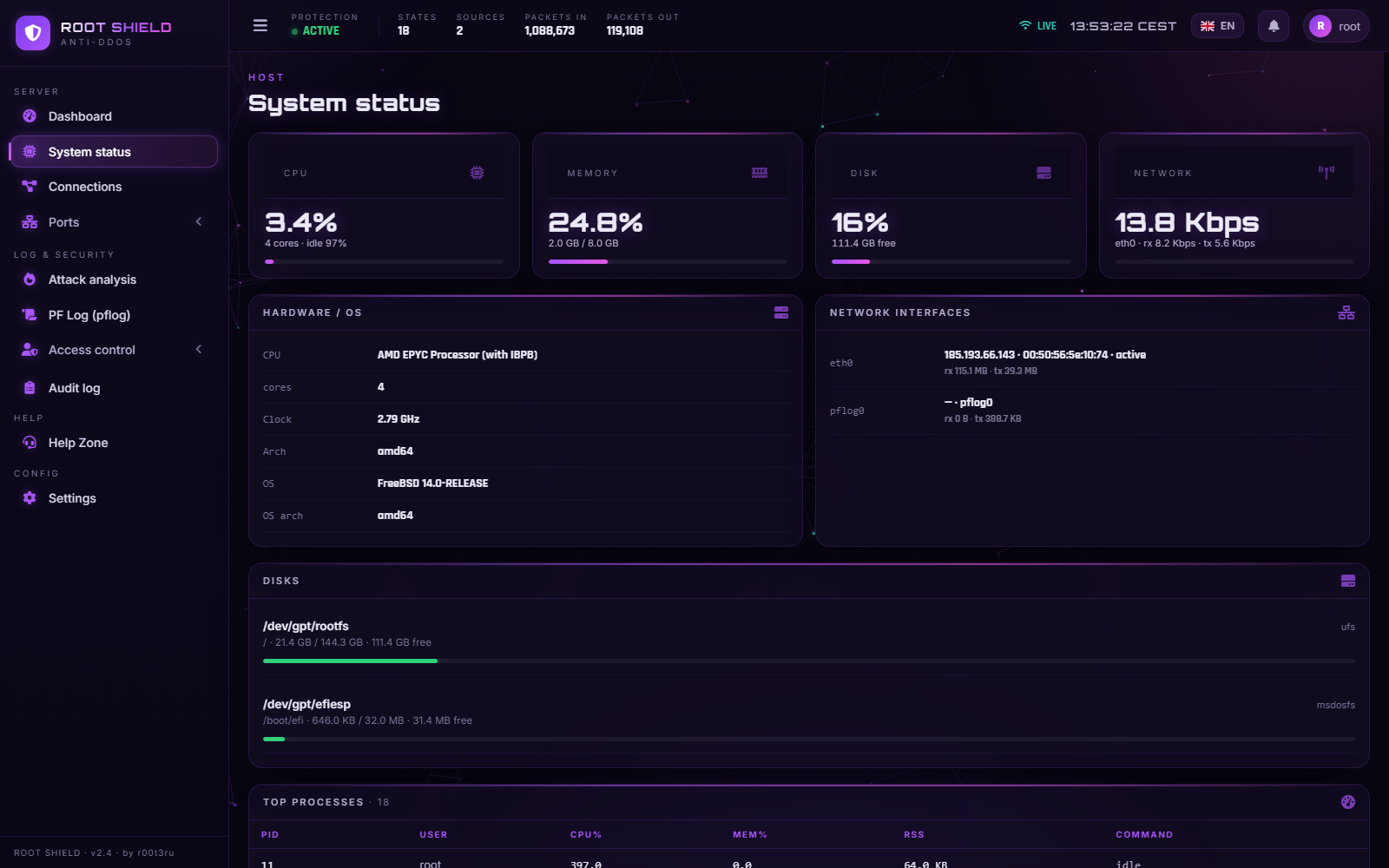Expand the Ports submenu chevron
1389x868 pixels.
(199, 222)
